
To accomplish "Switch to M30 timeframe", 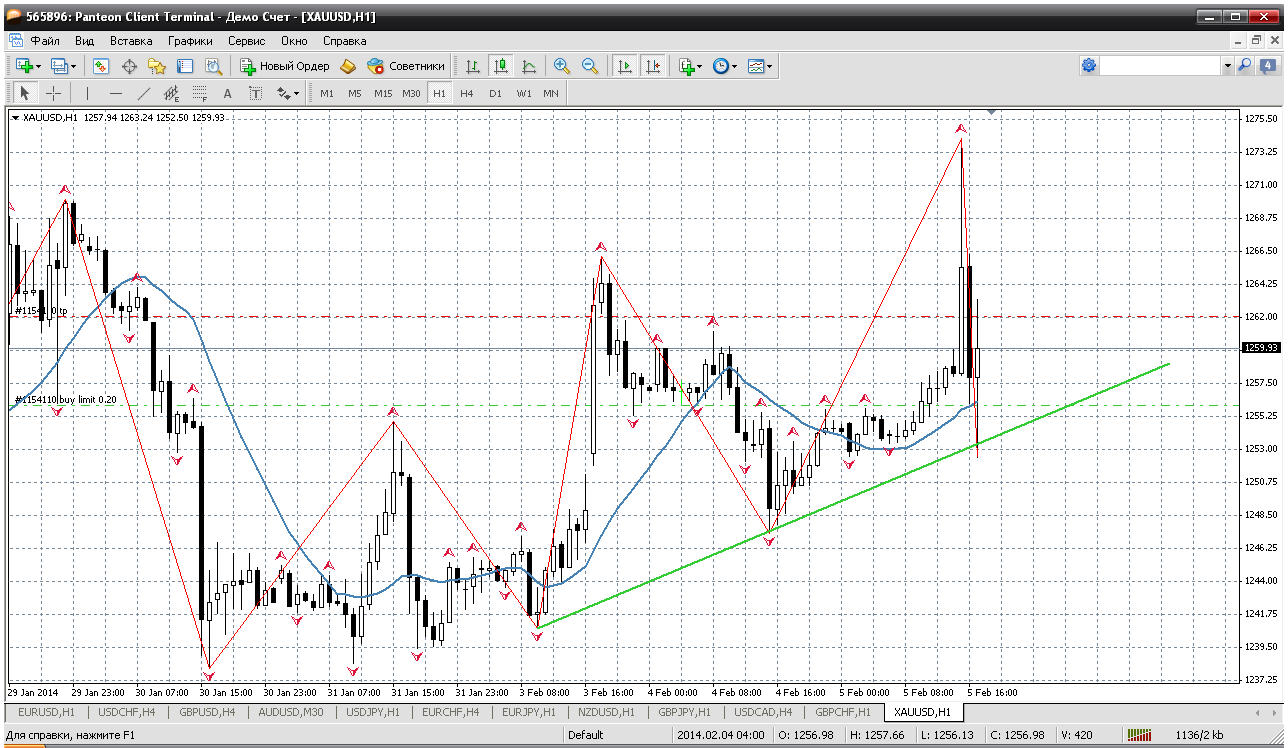I will 411,93.
